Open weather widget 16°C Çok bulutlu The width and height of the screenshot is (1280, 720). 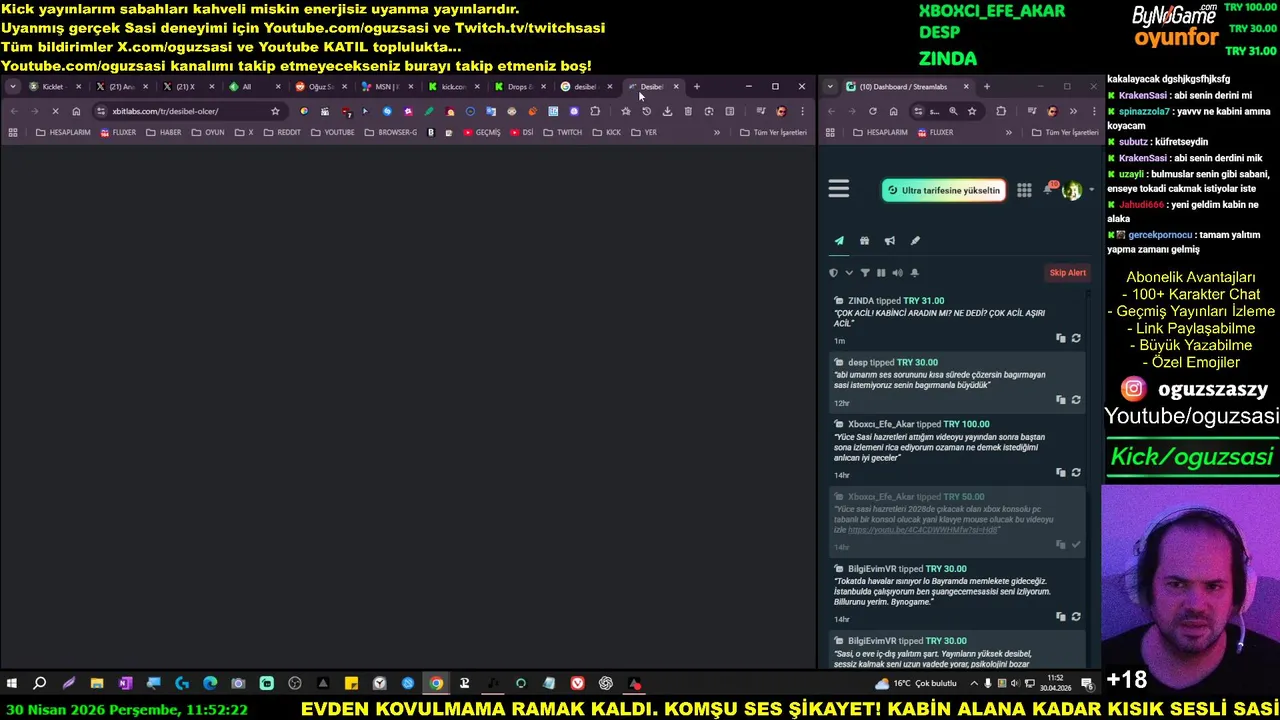tap(916, 683)
